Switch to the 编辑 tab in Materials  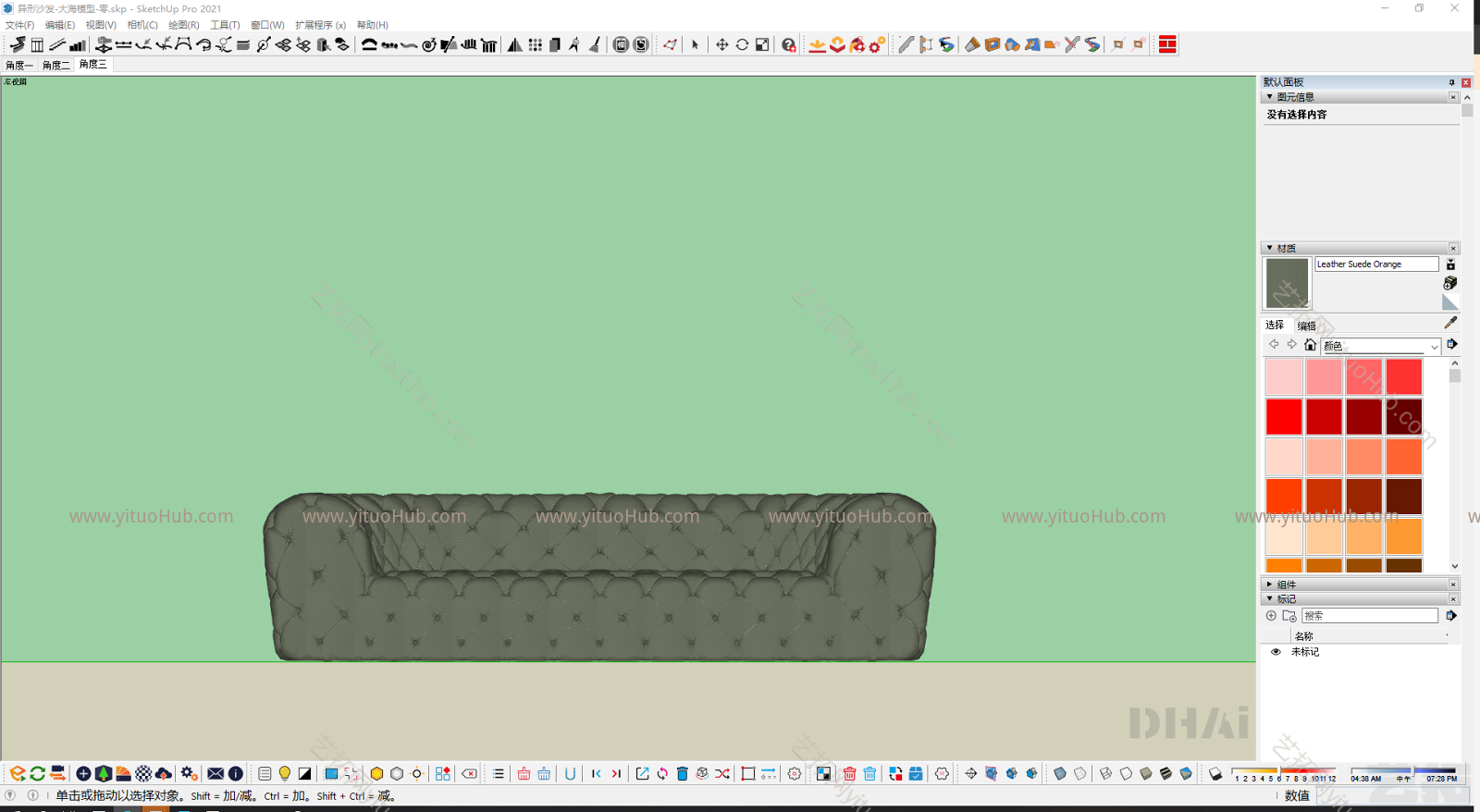[x=1307, y=326]
